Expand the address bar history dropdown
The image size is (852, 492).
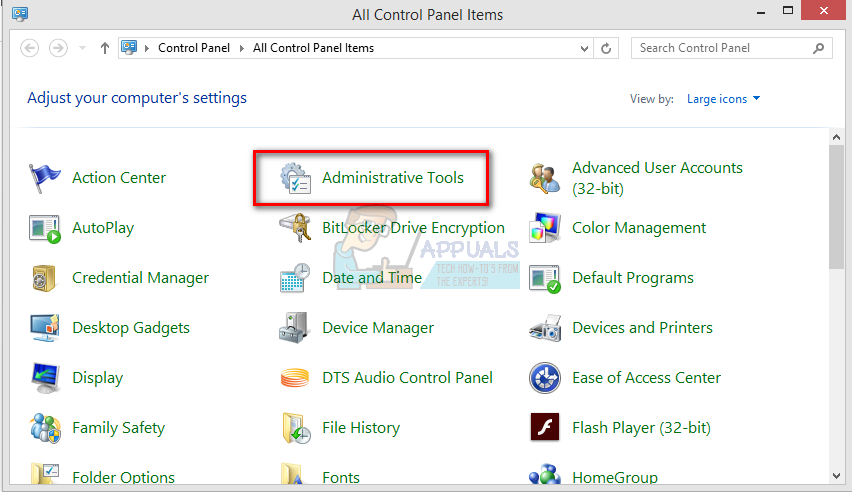(584, 48)
